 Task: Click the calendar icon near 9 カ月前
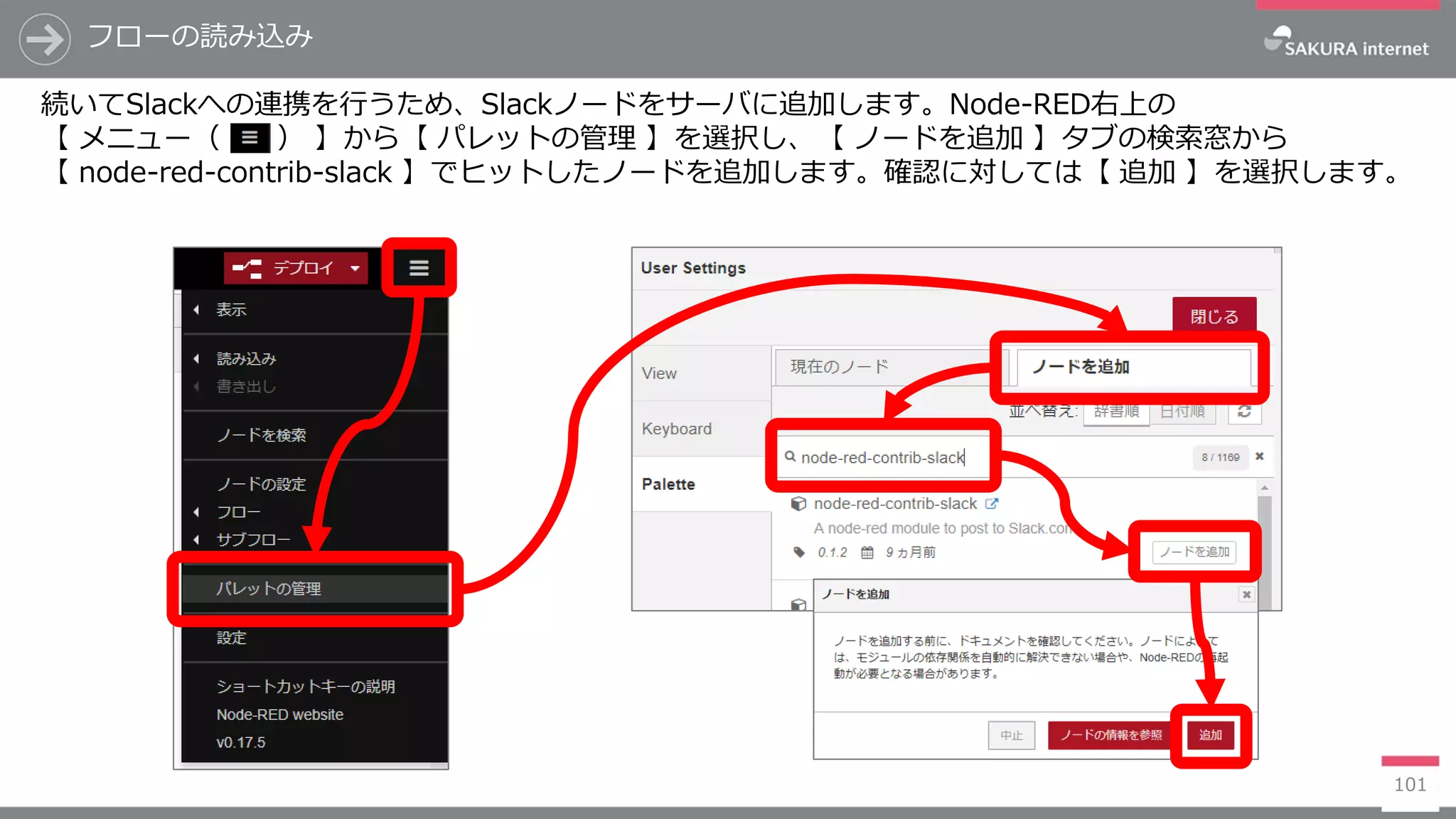coord(867,552)
